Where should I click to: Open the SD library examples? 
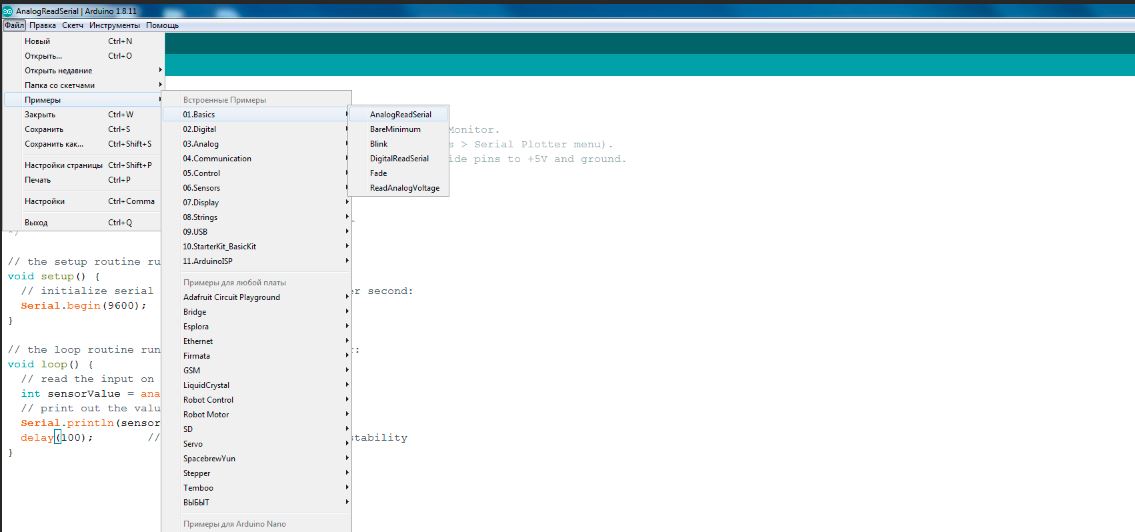coord(256,429)
